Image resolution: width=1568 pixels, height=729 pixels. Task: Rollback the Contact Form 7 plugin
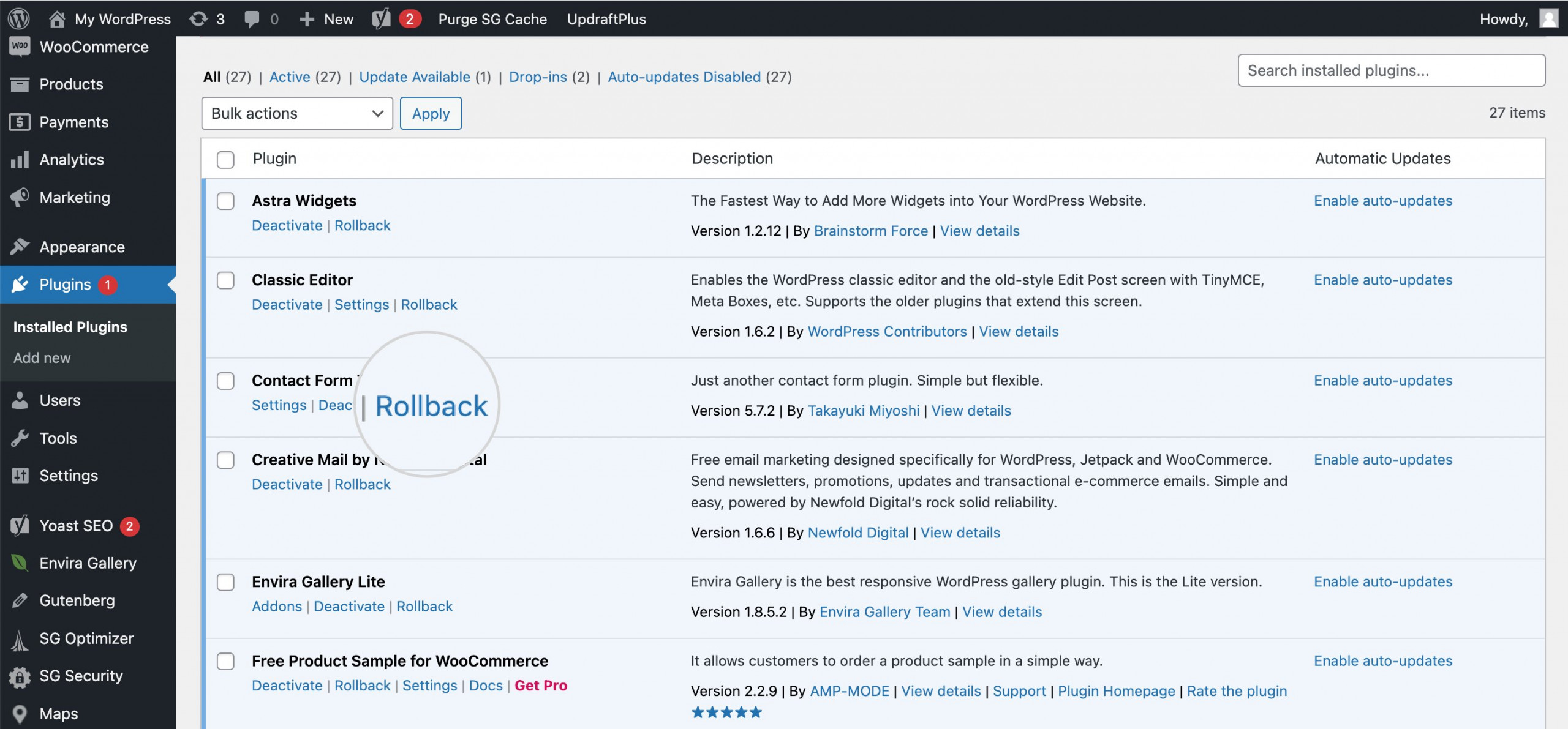click(x=431, y=406)
